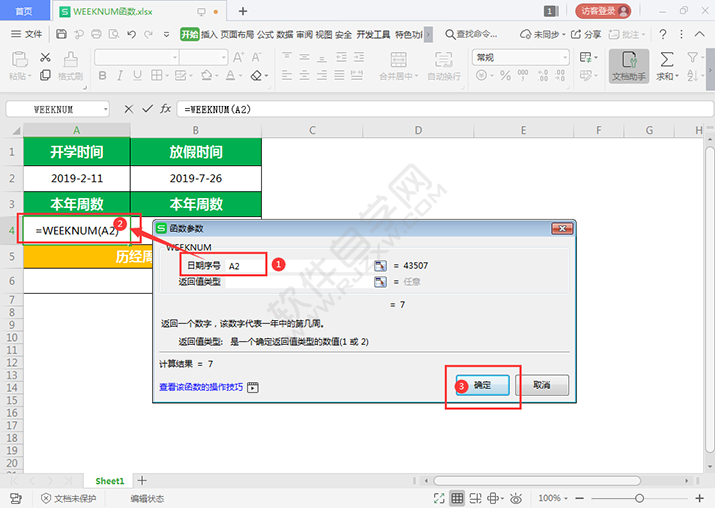715x508 pixels.
Task: Click the zoom in plus button
Action: point(699,498)
